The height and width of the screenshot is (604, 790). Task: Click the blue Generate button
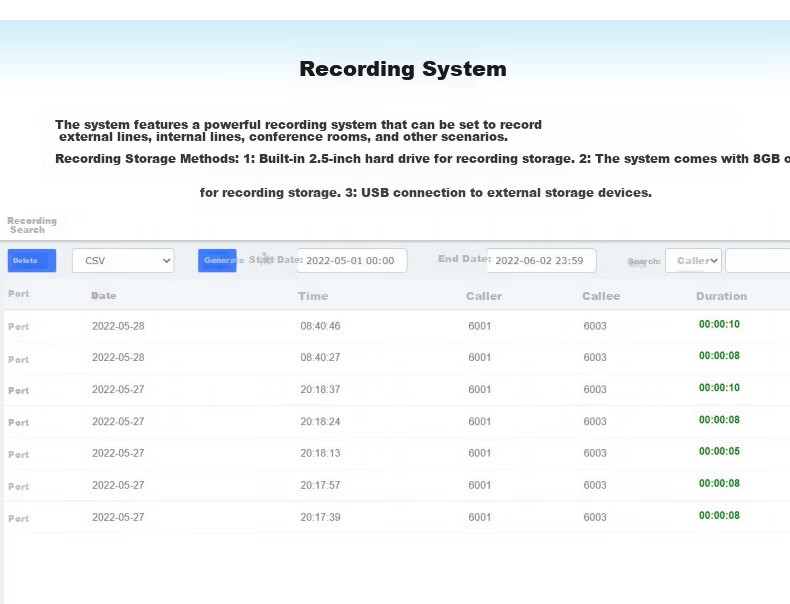click(x=217, y=260)
